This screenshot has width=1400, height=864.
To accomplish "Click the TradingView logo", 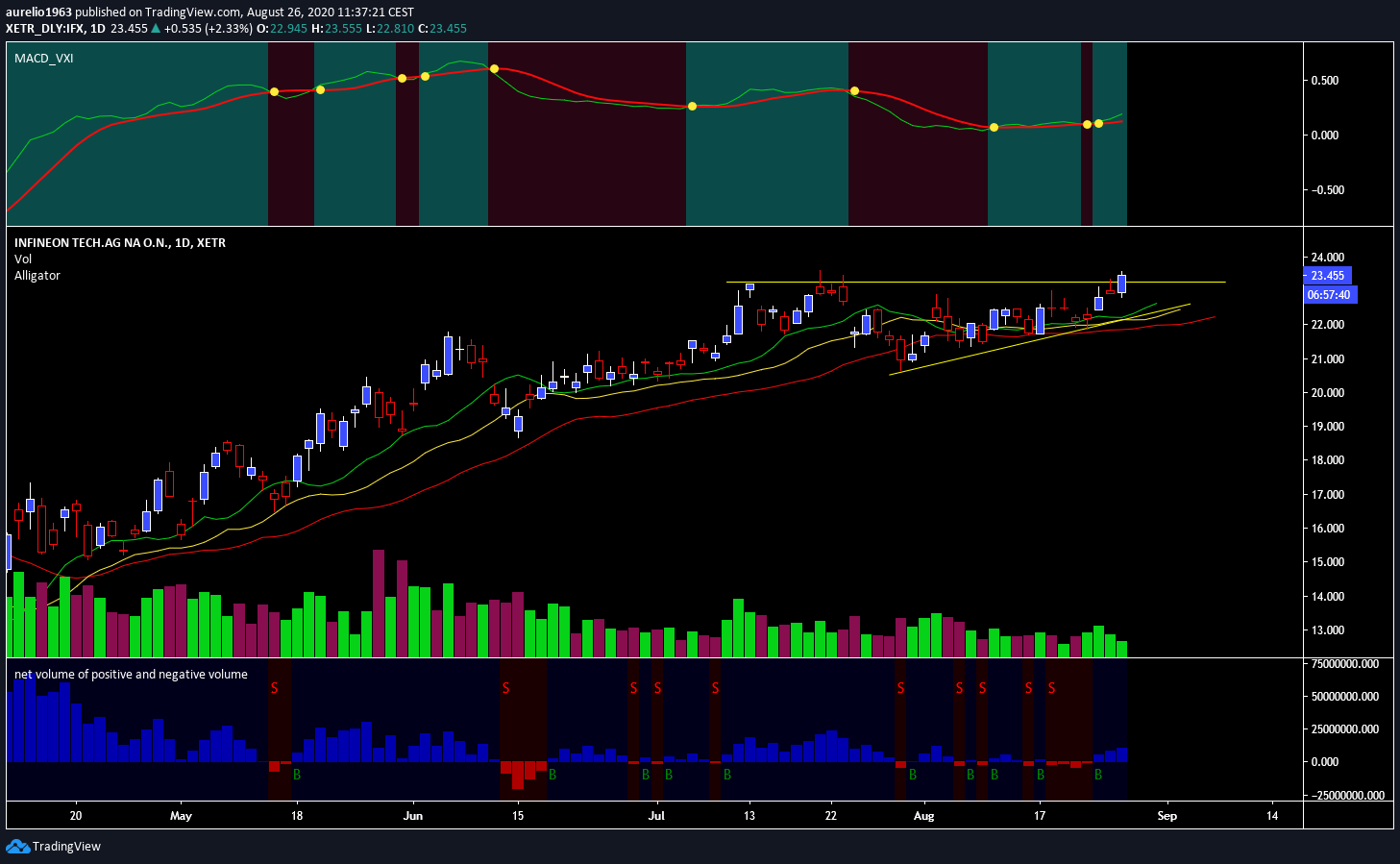I will tap(53, 847).
